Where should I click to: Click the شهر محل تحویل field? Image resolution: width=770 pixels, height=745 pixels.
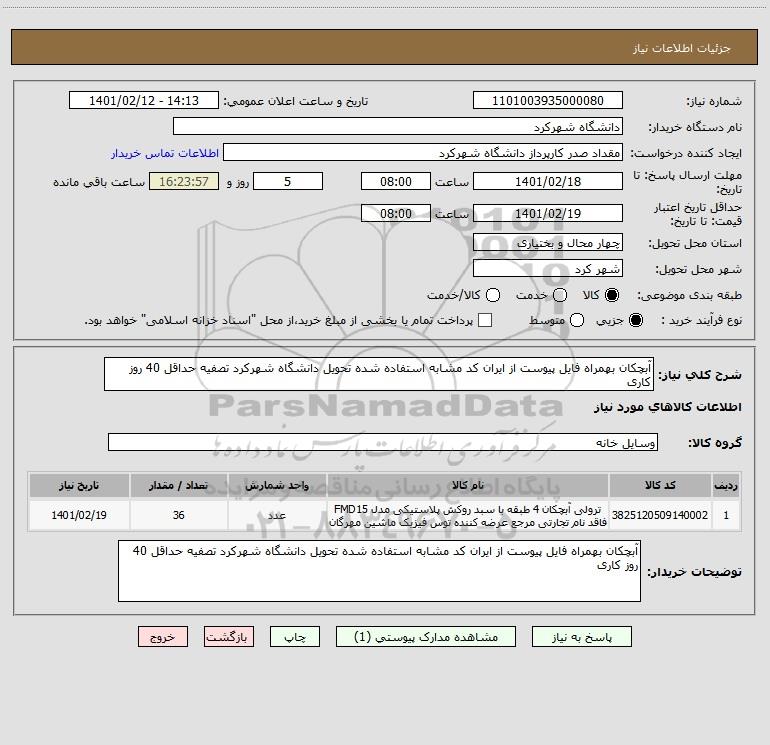(x=548, y=268)
